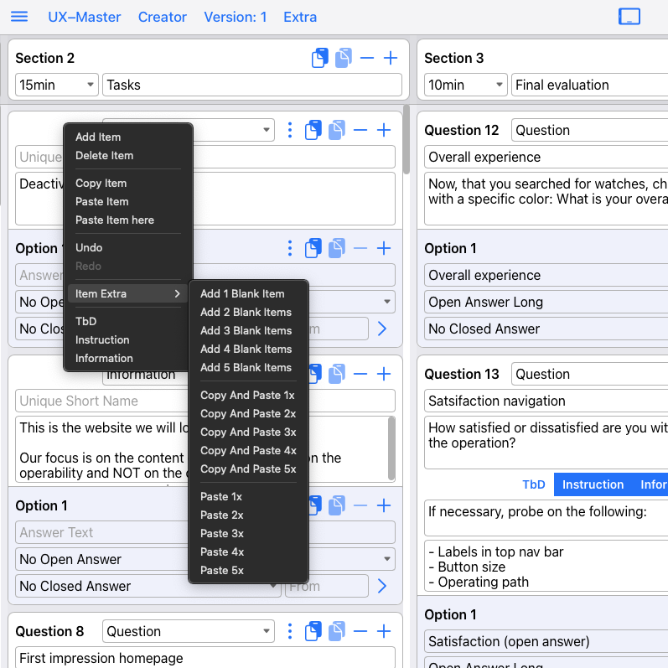Open three-dot menu for Question 8
The image size is (668, 668).
point(290,631)
